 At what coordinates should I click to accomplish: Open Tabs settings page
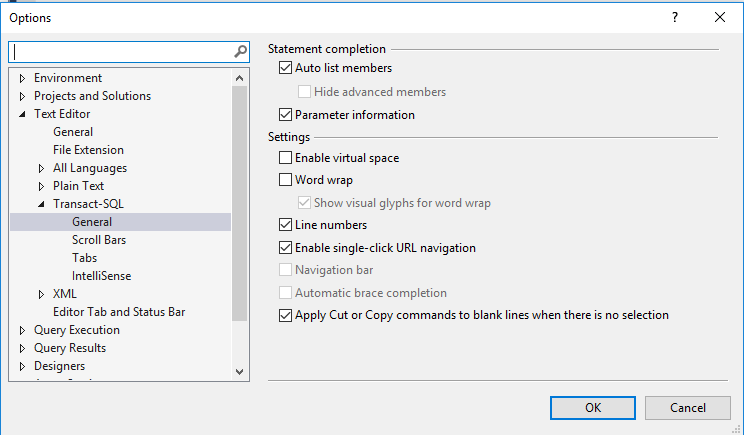tap(84, 258)
